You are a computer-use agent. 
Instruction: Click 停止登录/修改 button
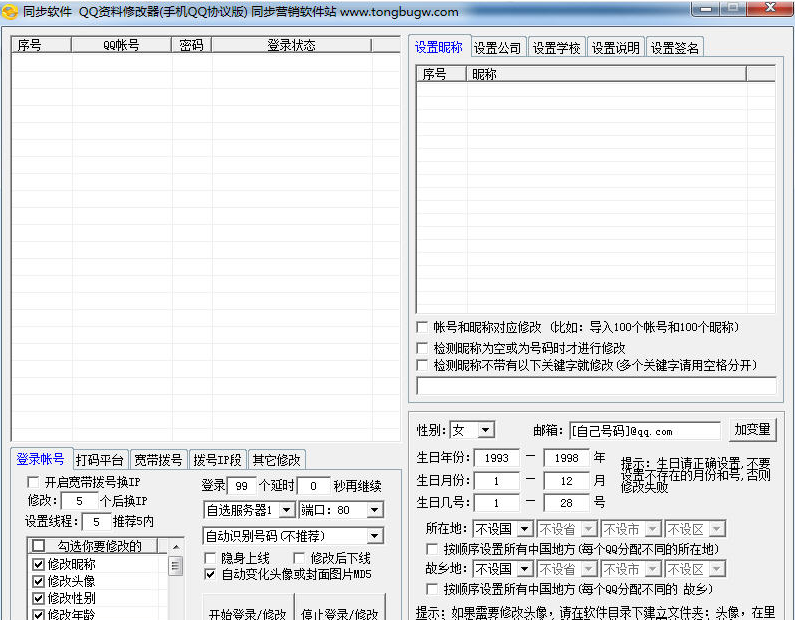340,608
